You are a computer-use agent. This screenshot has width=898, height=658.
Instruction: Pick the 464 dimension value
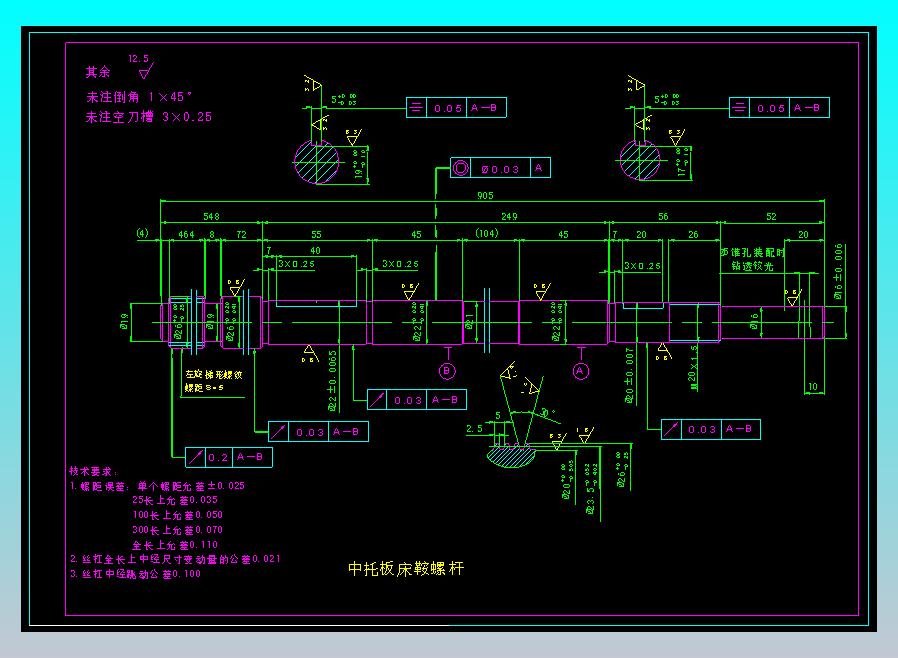pos(186,234)
